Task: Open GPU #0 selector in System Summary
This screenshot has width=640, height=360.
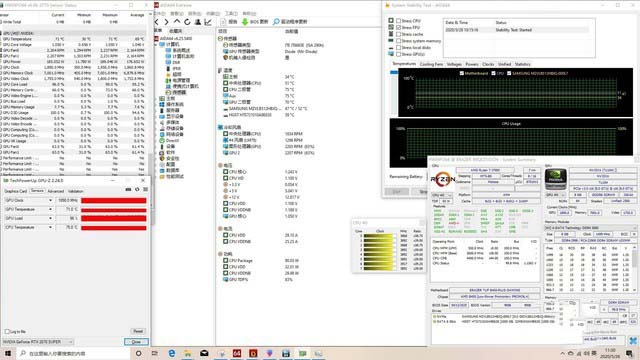Action: (x=555, y=195)
